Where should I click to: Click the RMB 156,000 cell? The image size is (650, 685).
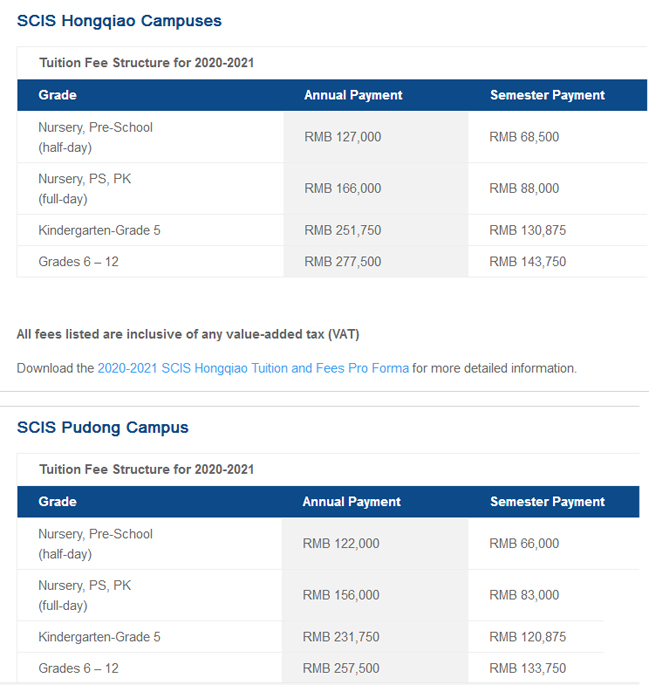coord(341,595)
